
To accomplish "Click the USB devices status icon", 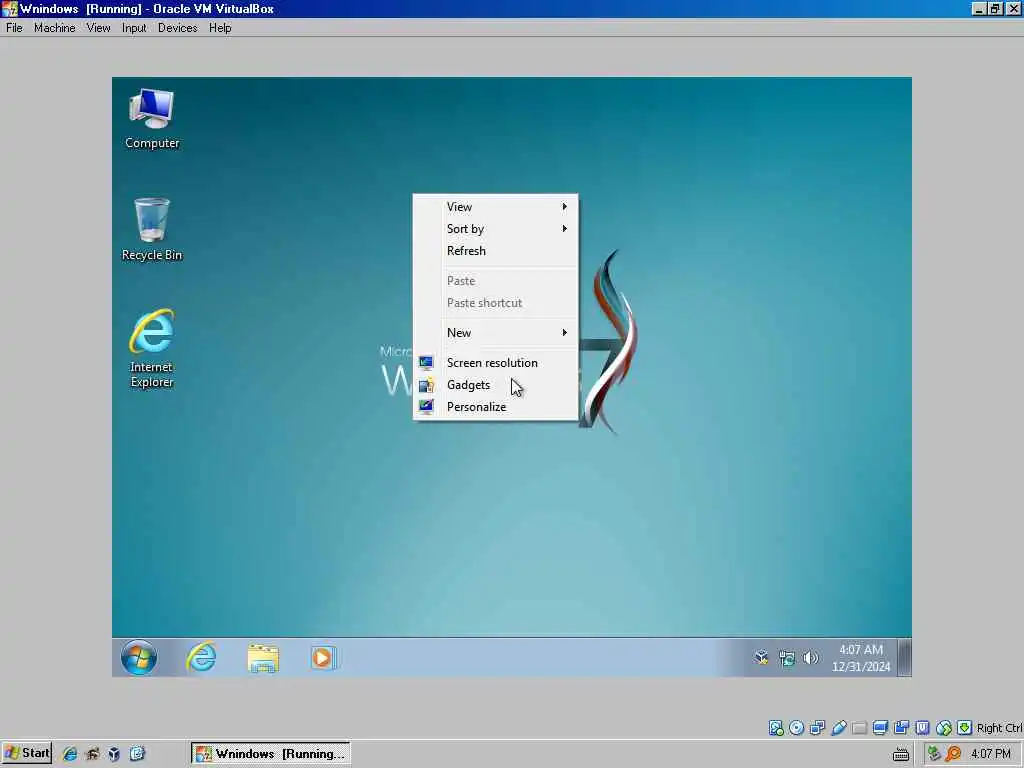I will pyautogui.click(x=839, y=728).
